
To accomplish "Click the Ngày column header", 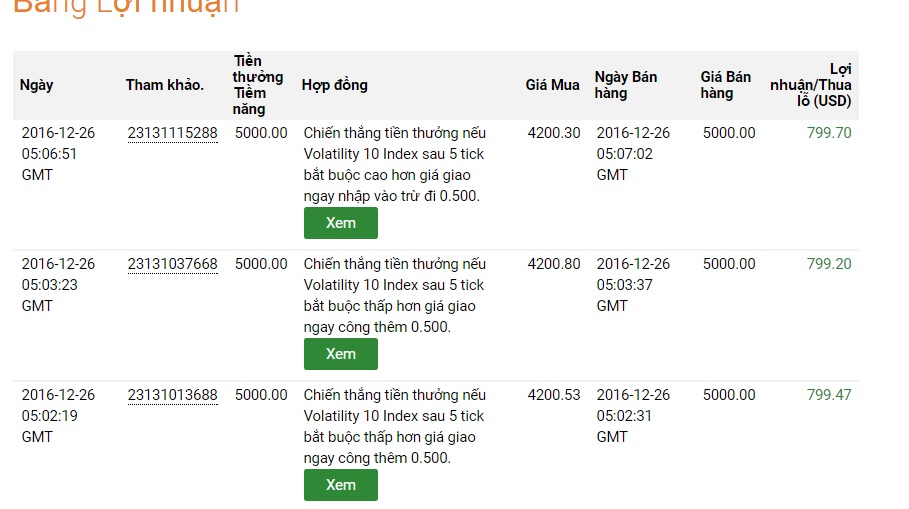I will pyautogui.click(x=37, y=85).
